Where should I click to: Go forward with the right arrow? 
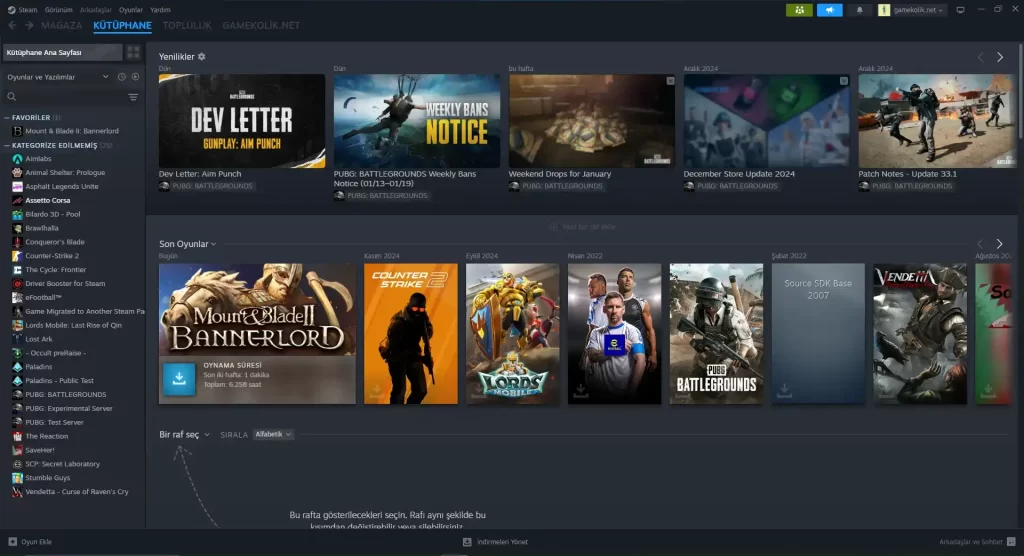[x=29, y=25]
